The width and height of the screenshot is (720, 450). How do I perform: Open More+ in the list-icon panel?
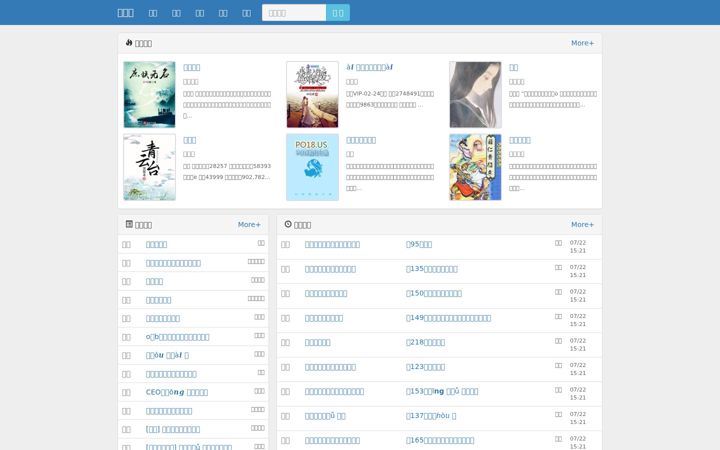click(x=249, y=225)
